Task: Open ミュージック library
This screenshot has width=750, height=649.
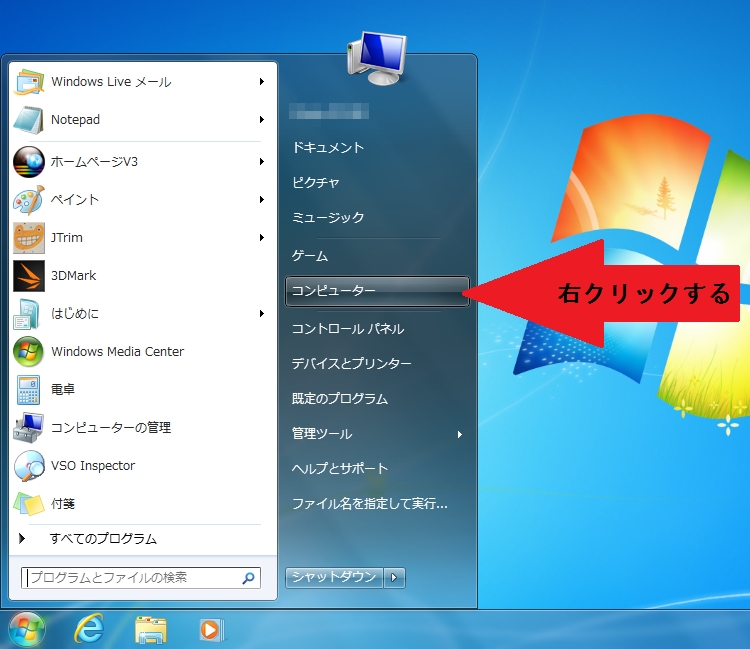Action: pos(328,218)
